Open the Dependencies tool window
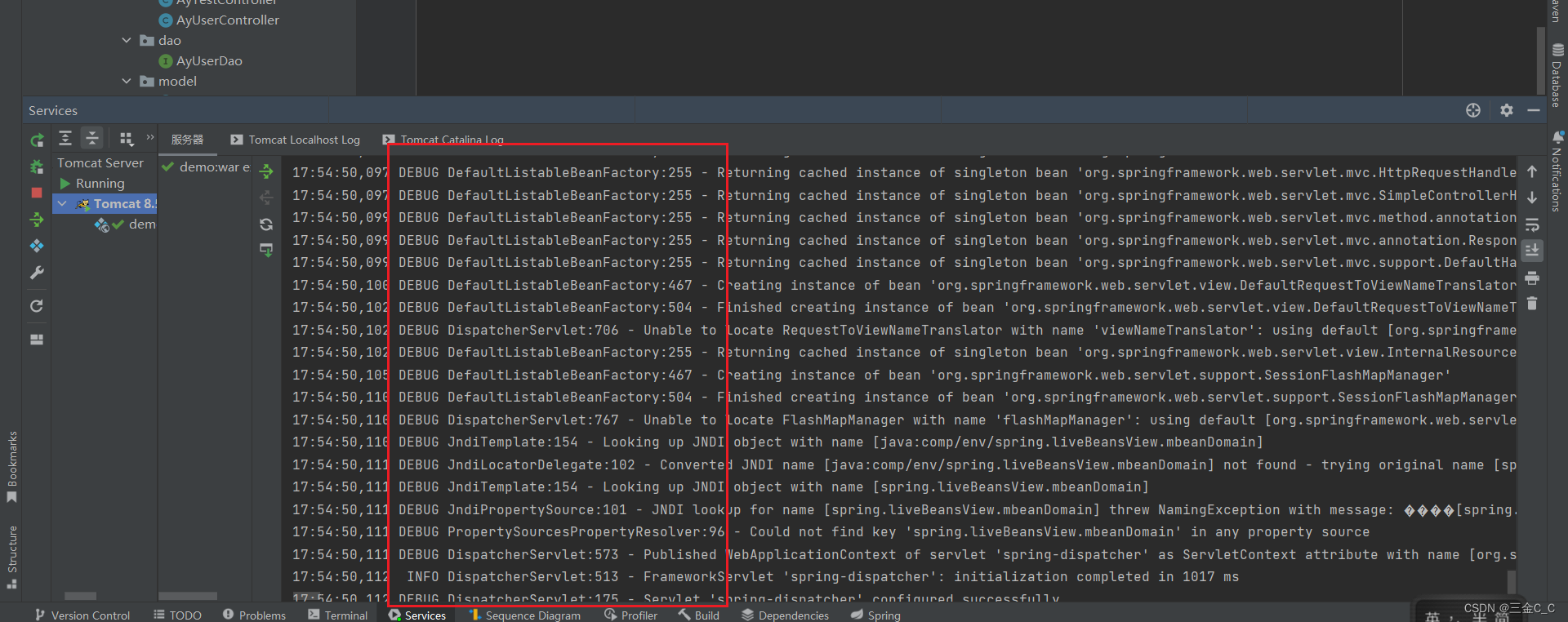Viewport: 1568px width, 622px height. 785,615
